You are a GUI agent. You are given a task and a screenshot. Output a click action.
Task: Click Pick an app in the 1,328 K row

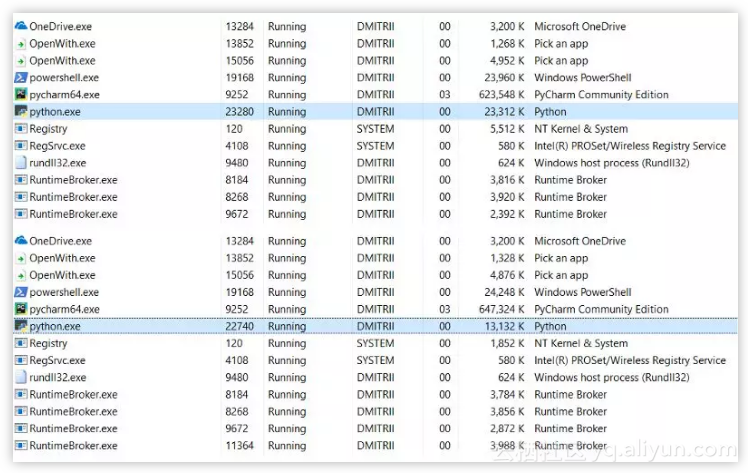pos(561,258)
